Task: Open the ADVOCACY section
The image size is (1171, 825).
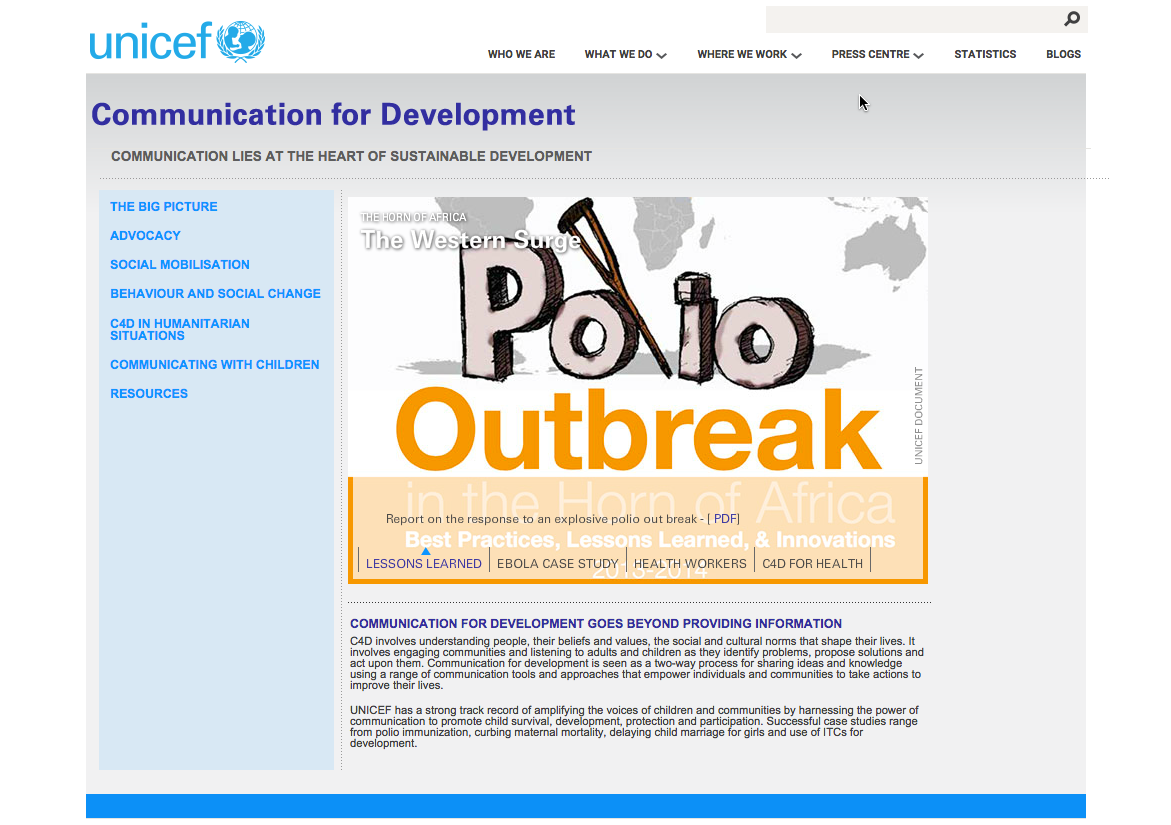Action: click(x=146, y=236)
